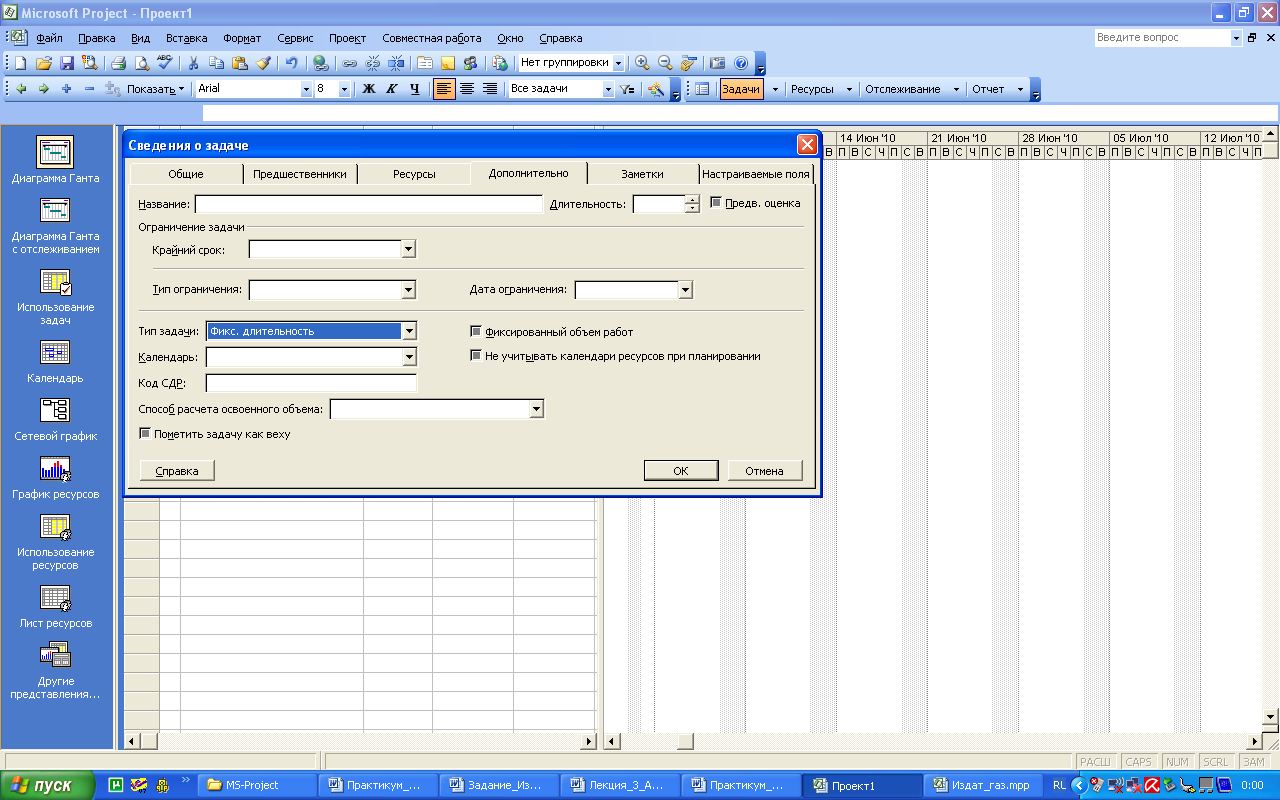Click the OK button in dialog
The image size is (1280, 800).
coord(681,471)
